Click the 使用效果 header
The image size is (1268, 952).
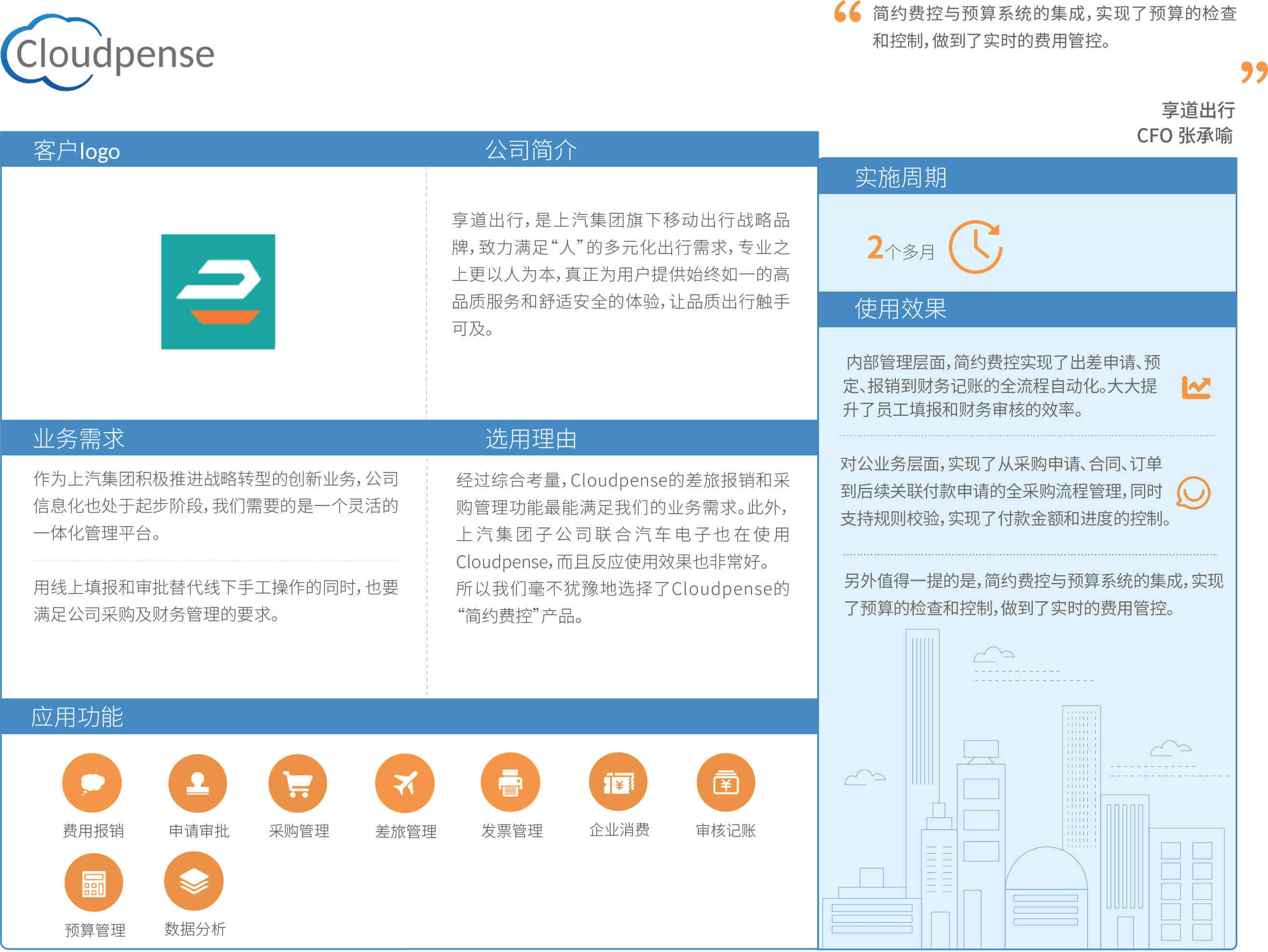click(900, 308)
